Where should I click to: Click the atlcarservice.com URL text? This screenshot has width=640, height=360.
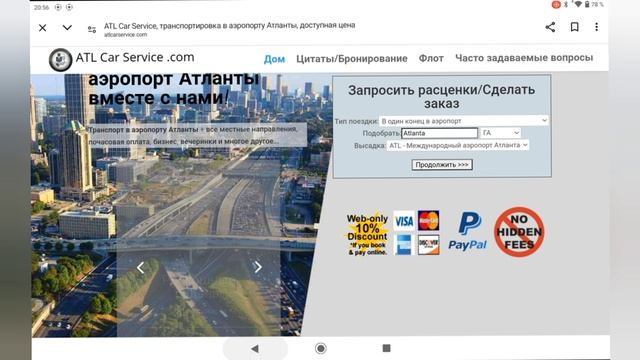125,35
